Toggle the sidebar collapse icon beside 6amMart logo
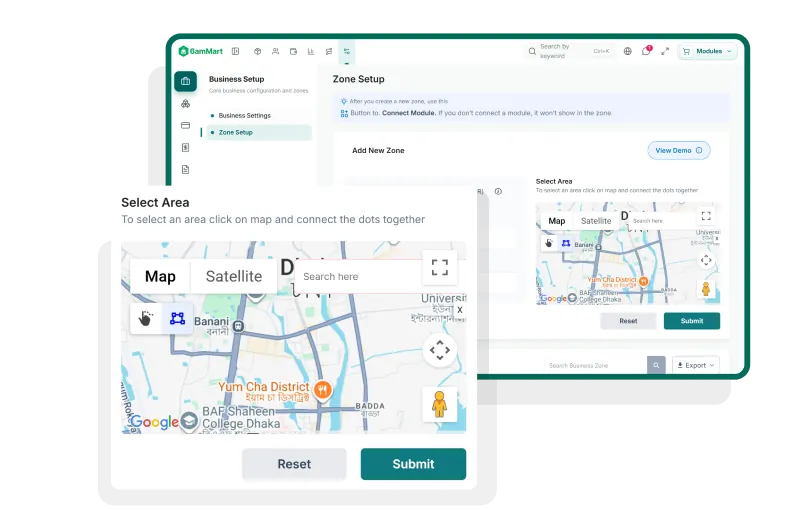This screenshot has width=791, height=510. click(236, 51)
